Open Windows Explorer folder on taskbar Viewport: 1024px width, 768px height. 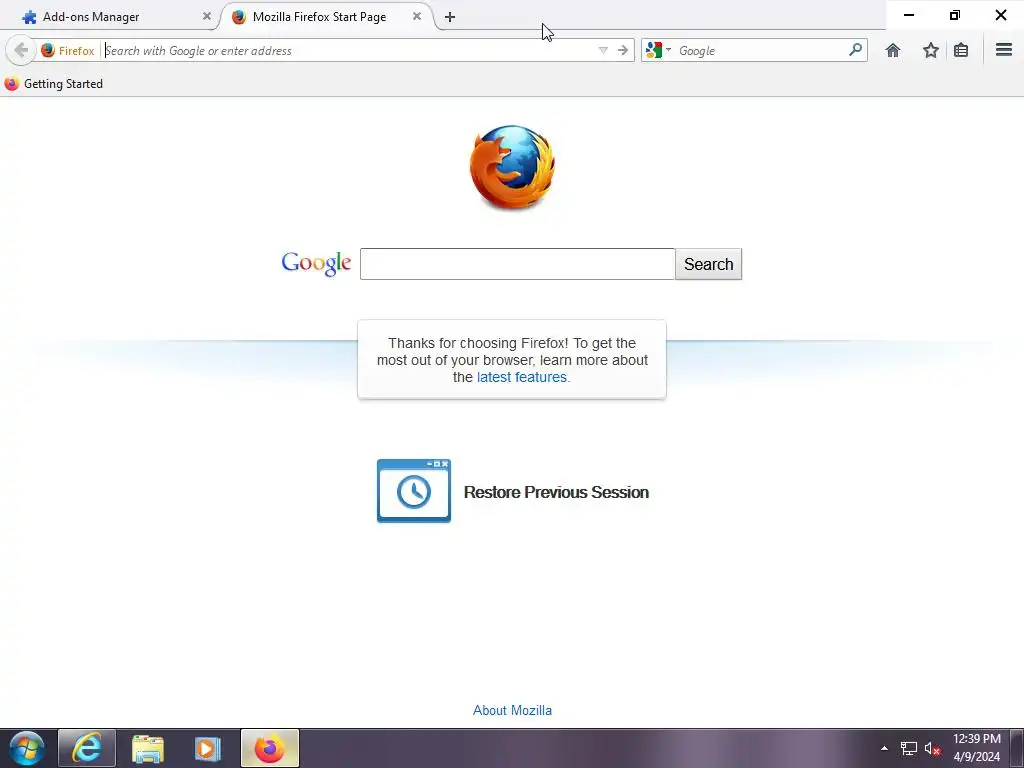(148, 748)
